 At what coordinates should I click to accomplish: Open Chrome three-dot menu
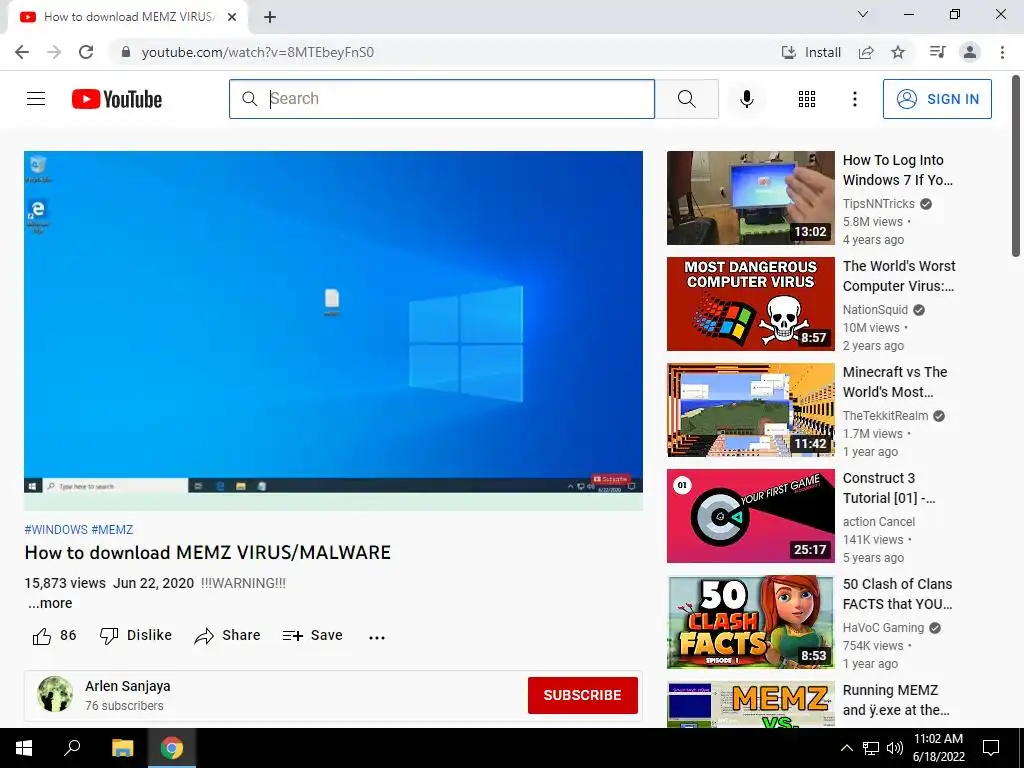1002,52
